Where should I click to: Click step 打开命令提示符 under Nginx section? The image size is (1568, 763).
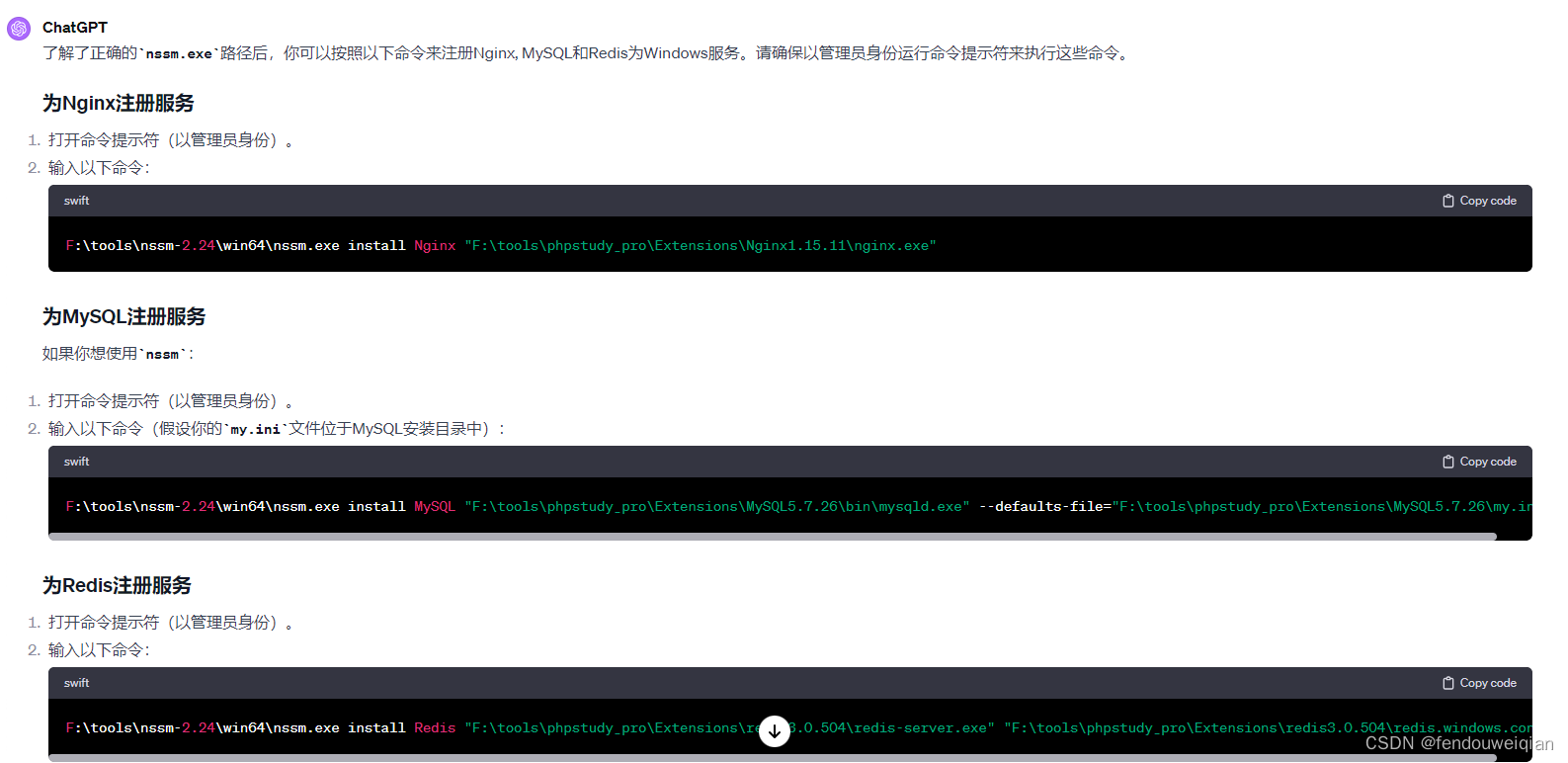point(171,140)
